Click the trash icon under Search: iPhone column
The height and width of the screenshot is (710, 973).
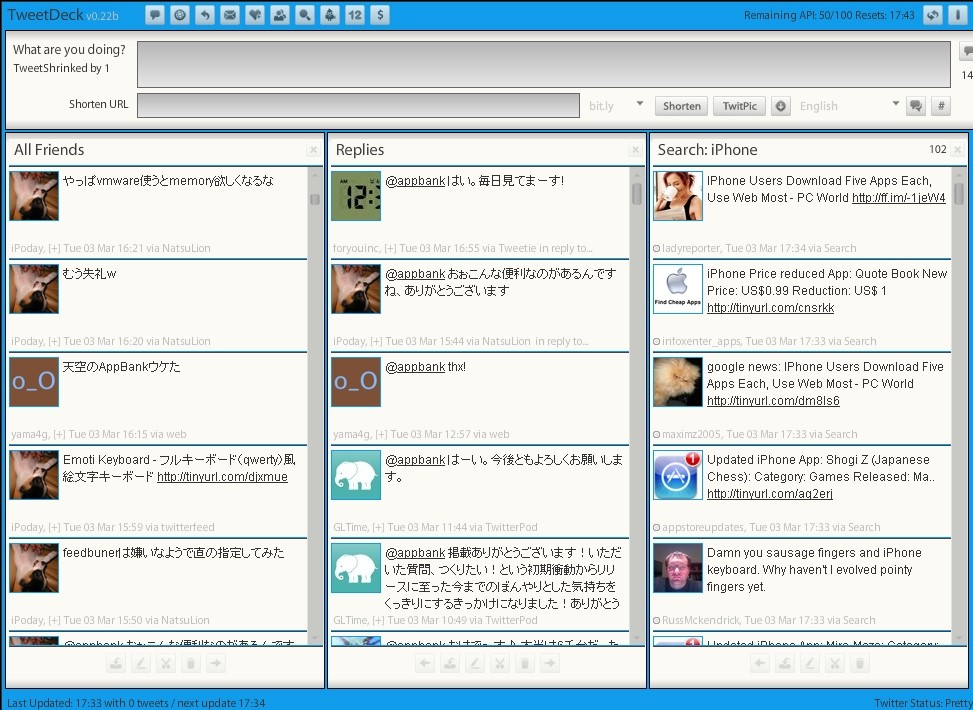pos(859,663)
